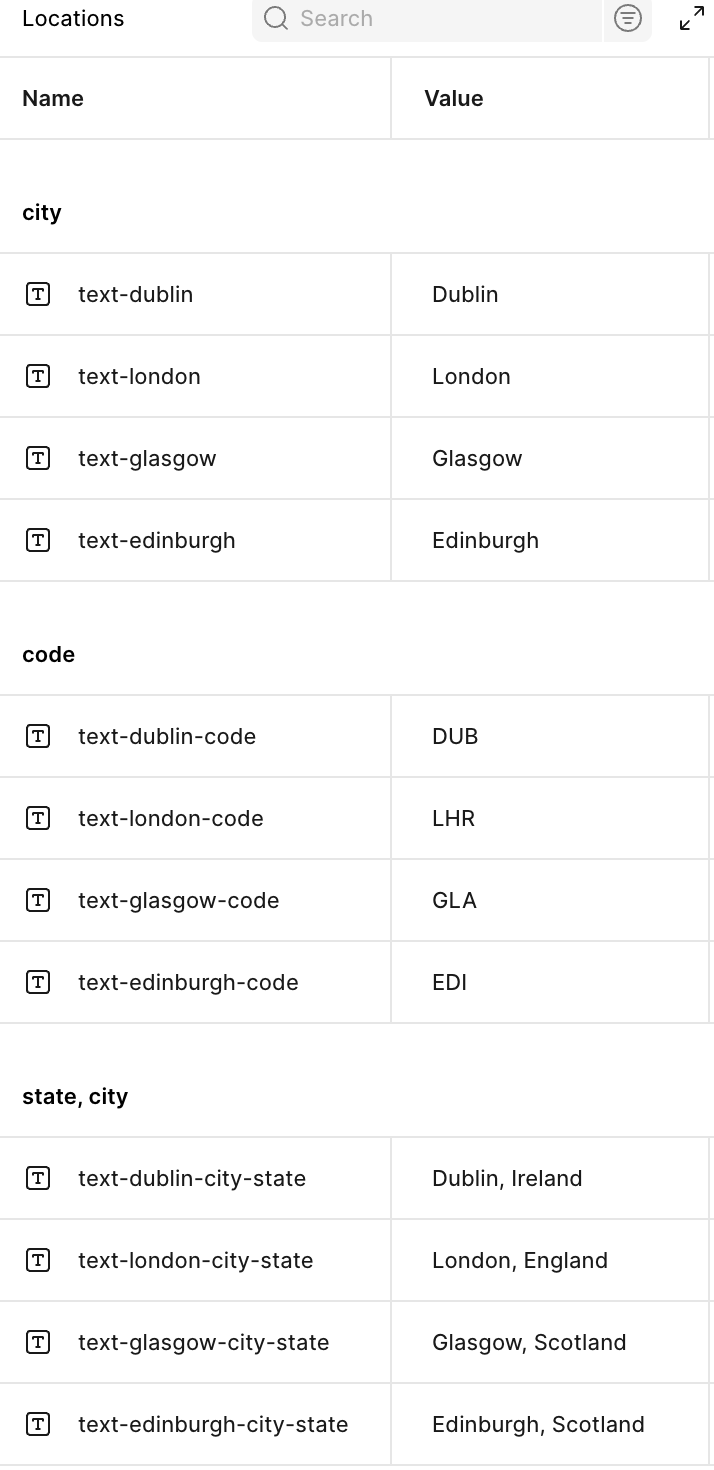714x1470 pixels.
Task: Select the text-glasgow variable name
Action: coord(147,459)
